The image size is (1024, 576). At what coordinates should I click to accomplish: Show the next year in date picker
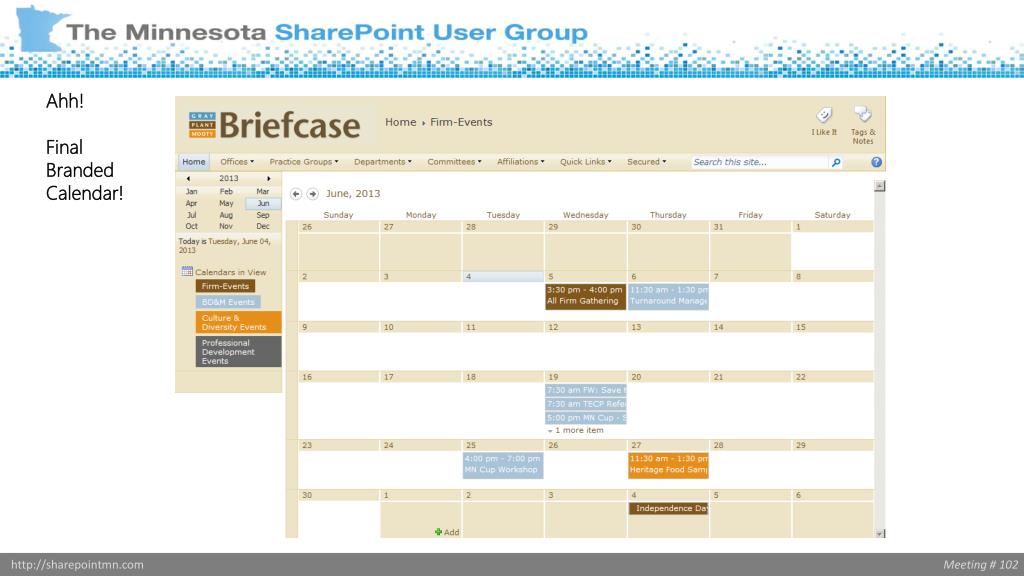pyautogui.click(x=268, y=178)
